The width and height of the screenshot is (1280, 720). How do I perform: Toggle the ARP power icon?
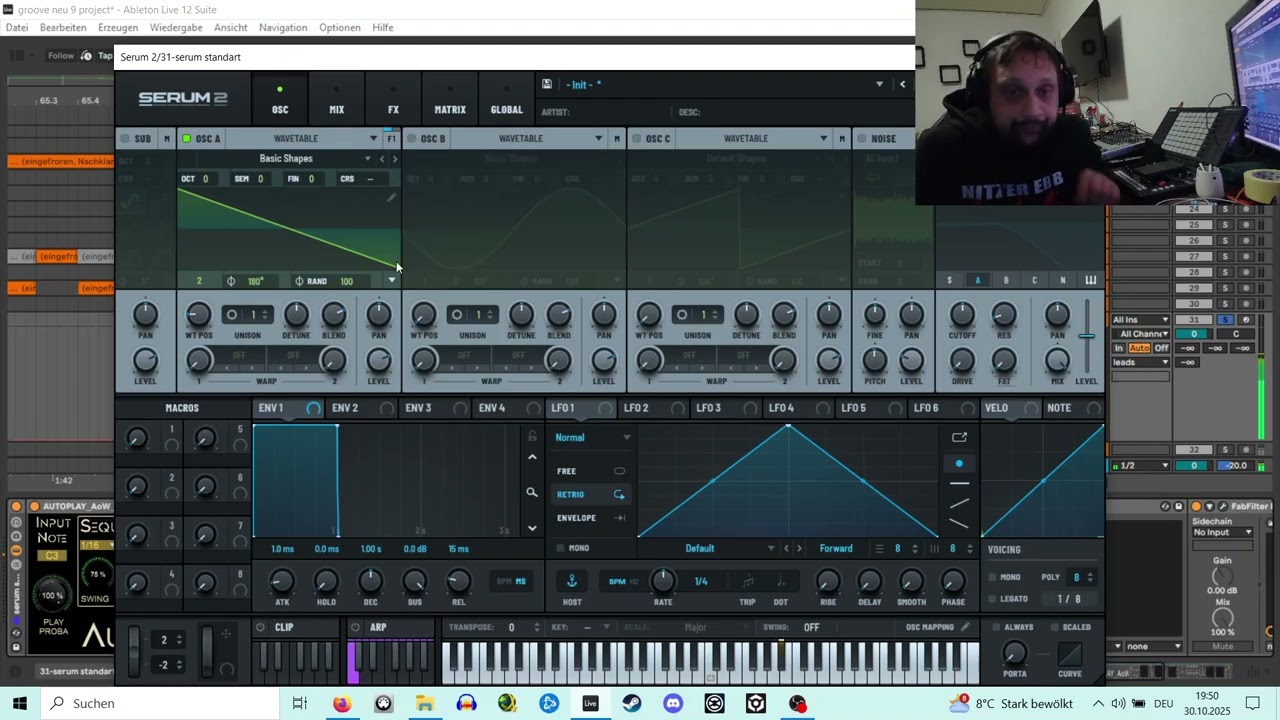pyautogui.click(x=355, y=627)
